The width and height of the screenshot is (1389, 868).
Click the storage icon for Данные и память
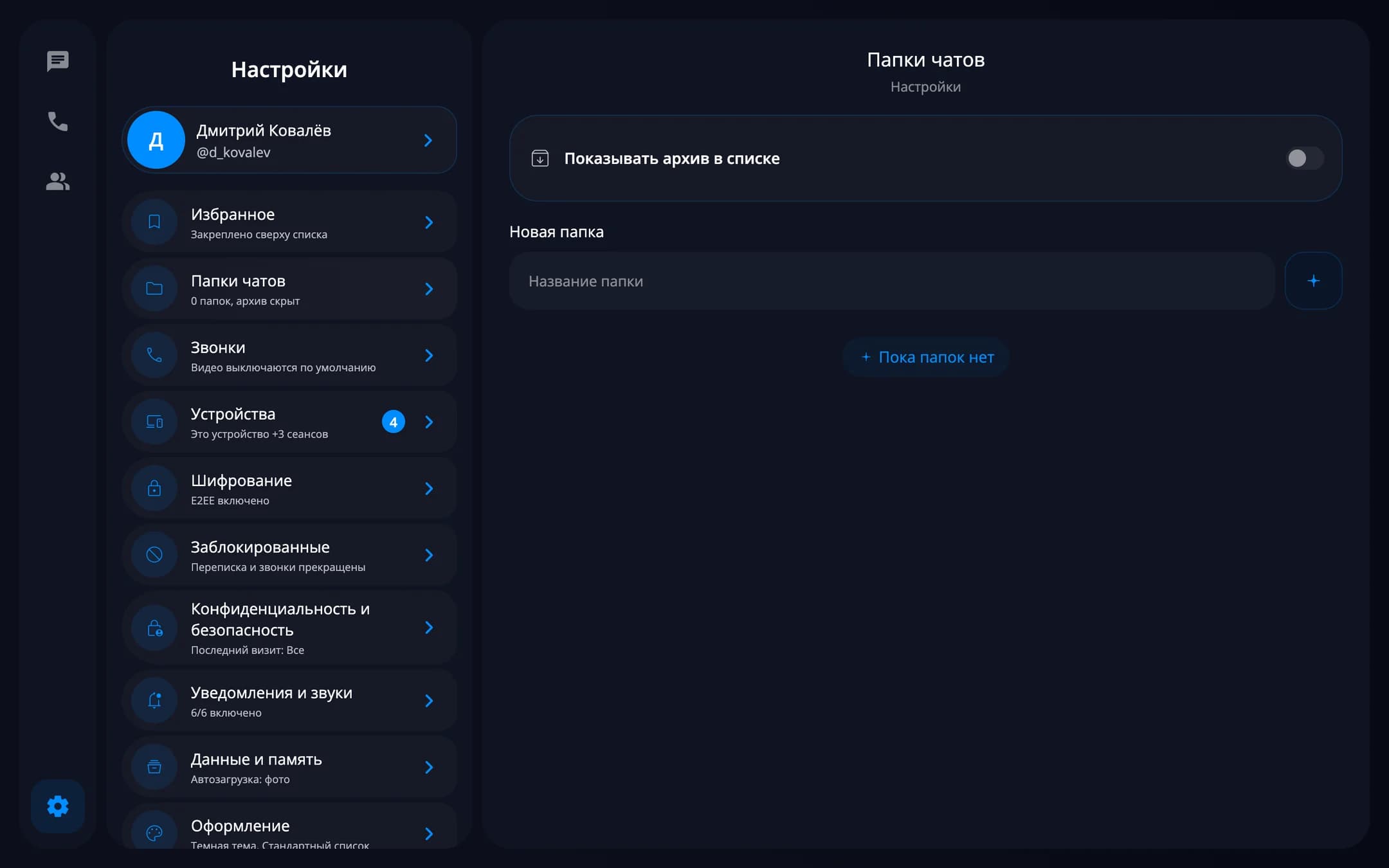(154, 767)
